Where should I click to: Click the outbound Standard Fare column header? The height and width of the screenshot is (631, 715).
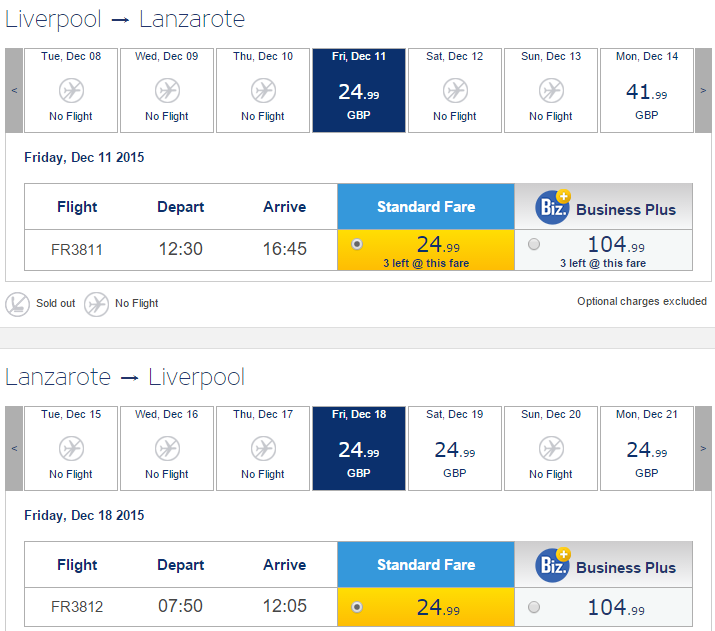pos(426,207)
